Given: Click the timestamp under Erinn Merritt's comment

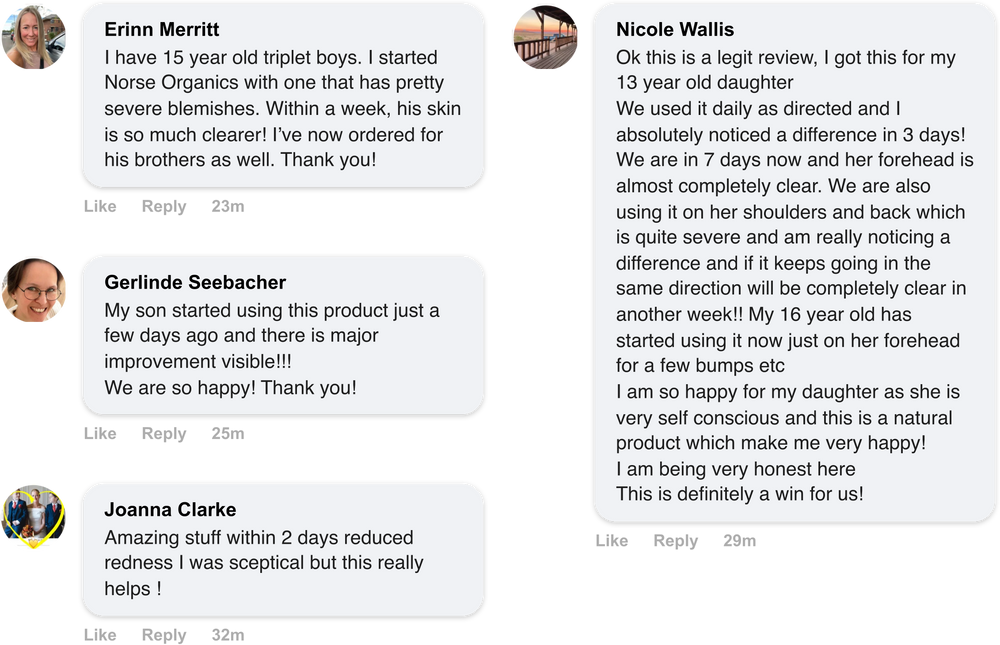Looking at the screenshot, I should coord(228,207).
